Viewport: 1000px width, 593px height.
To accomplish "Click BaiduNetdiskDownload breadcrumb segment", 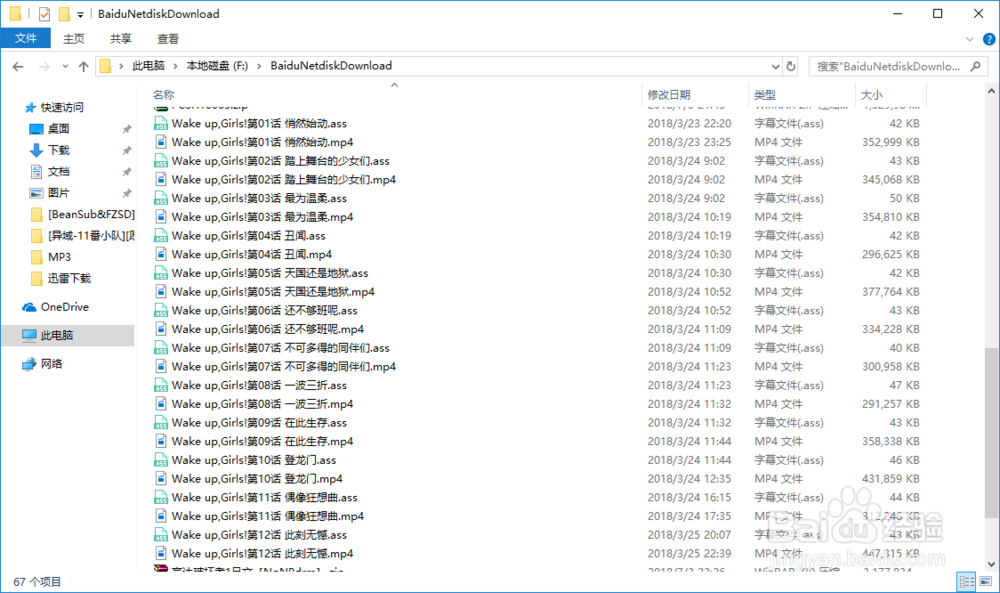I will tap(331, 66).
